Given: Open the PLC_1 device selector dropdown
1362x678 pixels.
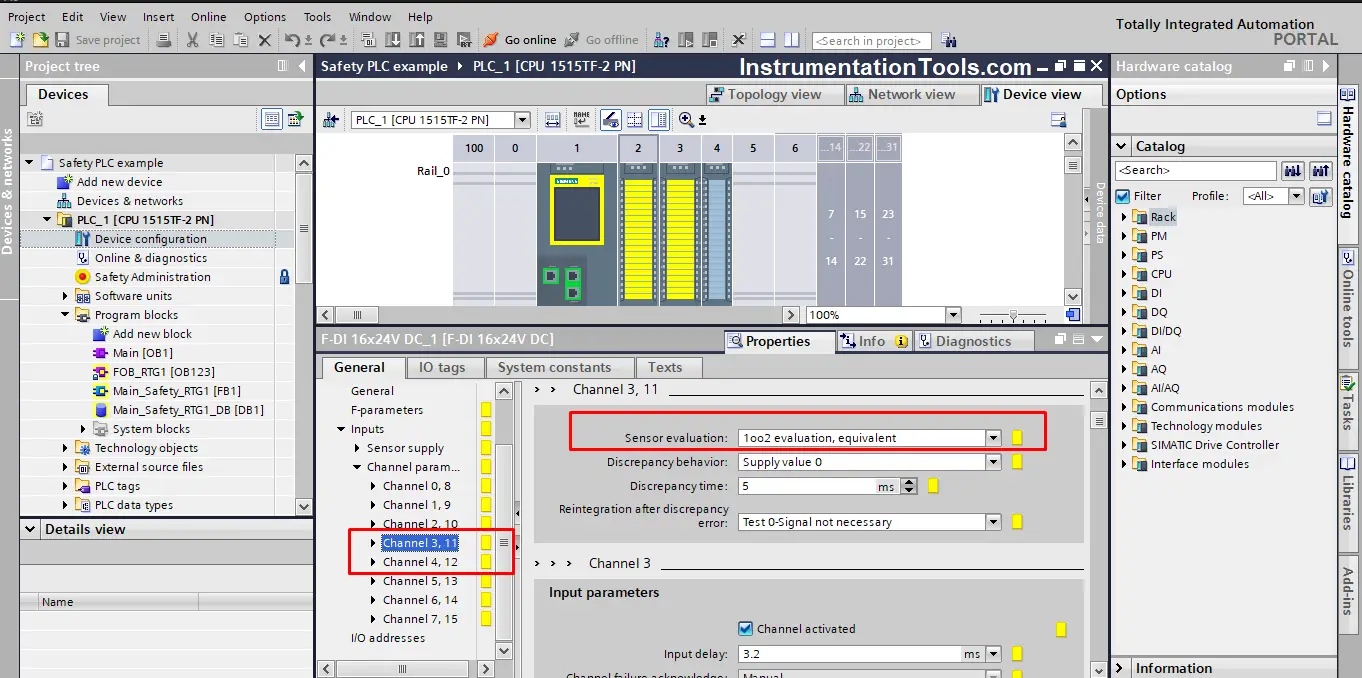Looking at the screenshot, I should tap(522, 120).
